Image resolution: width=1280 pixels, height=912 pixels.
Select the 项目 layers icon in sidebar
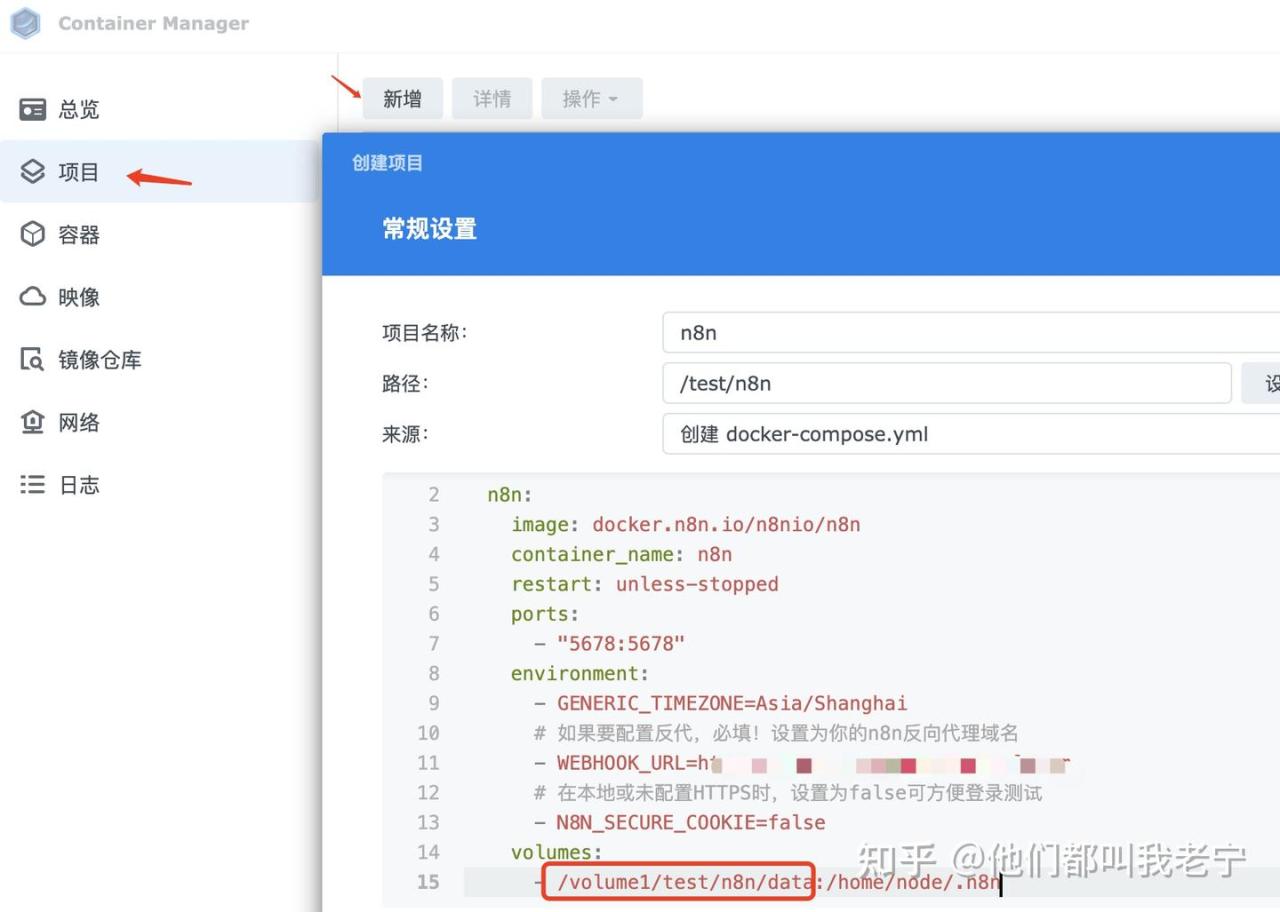coord(33,171)
